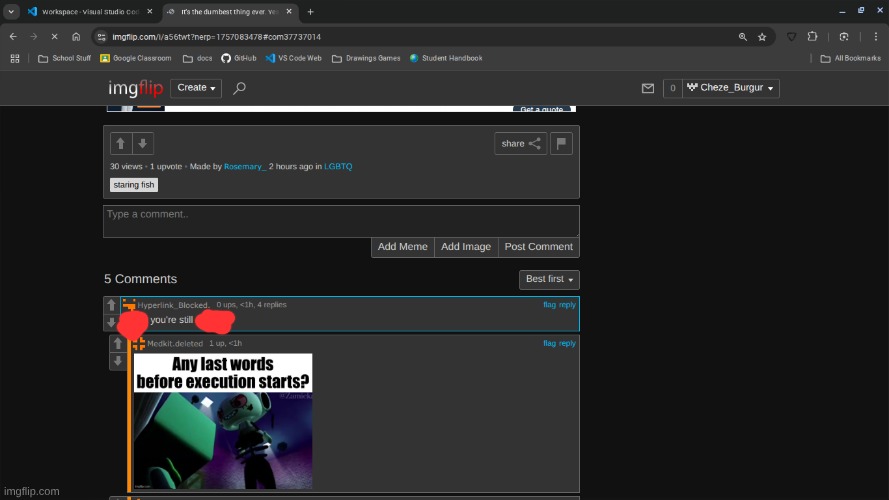Open the screenshot tool icon in the browser toolbar
This screenshot has height=500, width=889.
[x=844, y=37]
